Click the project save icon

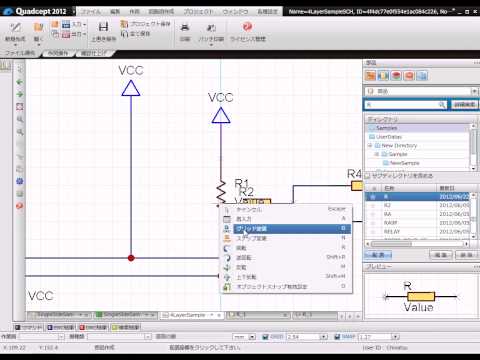(x=124, y=24)
